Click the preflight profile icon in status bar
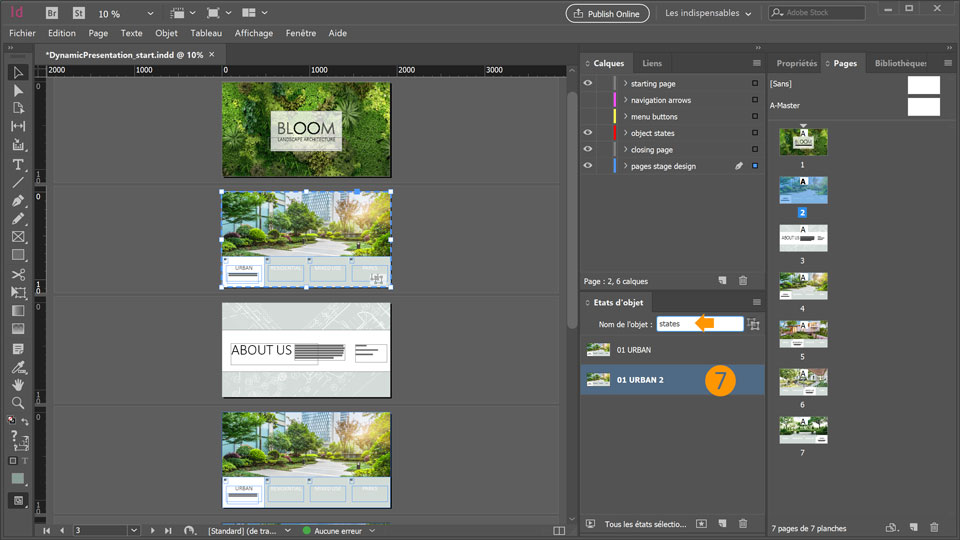 tap(189, 531)
